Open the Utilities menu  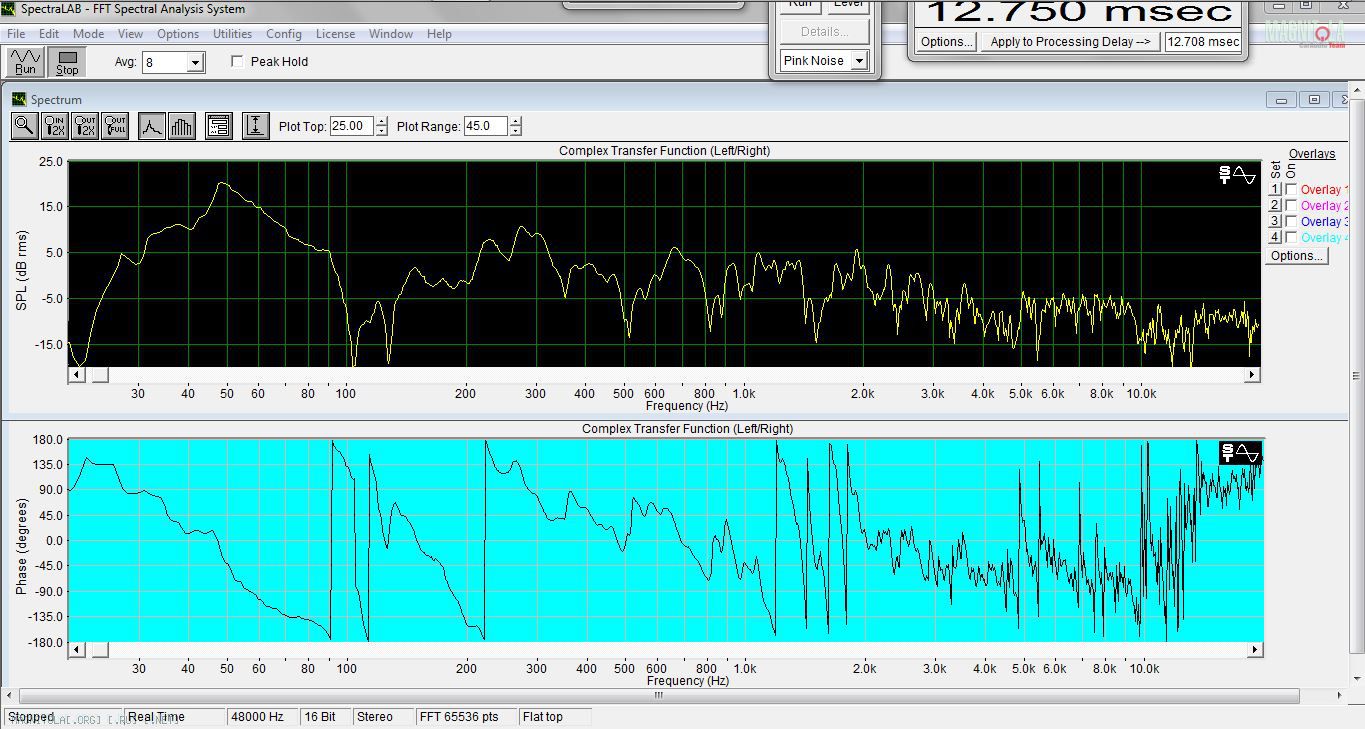point(232,34)
